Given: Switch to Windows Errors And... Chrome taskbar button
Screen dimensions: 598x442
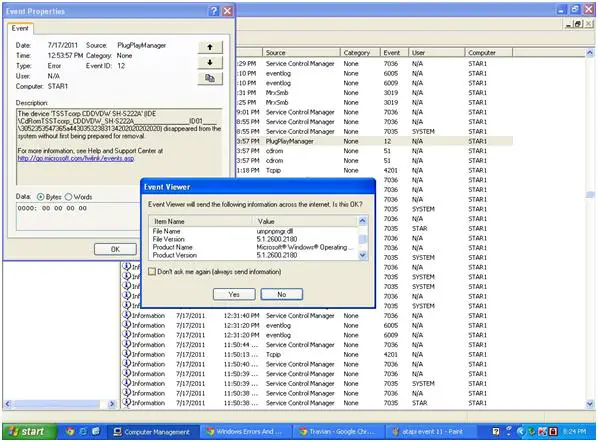Looking at the screenshot, I should coord(246,432).
